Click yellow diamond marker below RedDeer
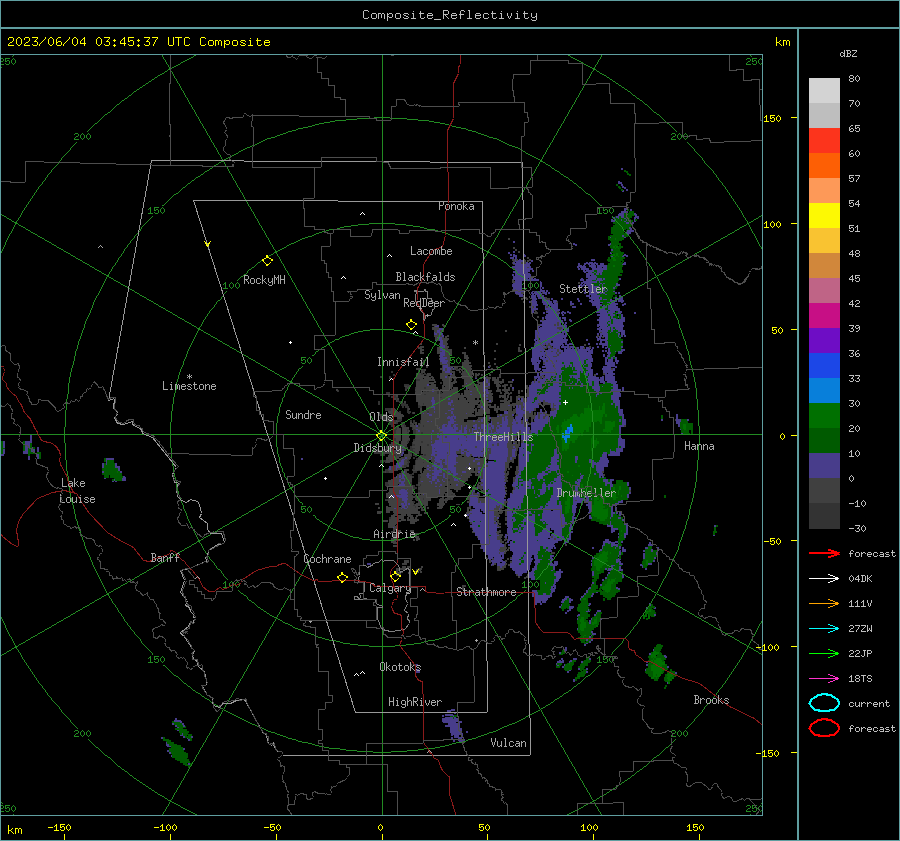 pyautogui.click(x=412, y=325)
